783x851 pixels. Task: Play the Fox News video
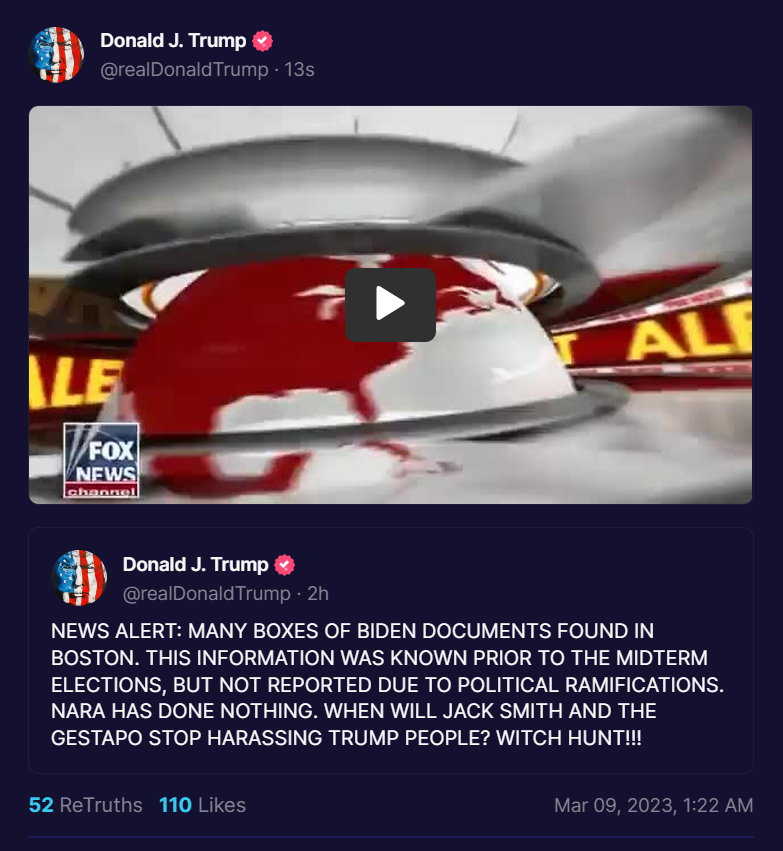tap(390, 304)
